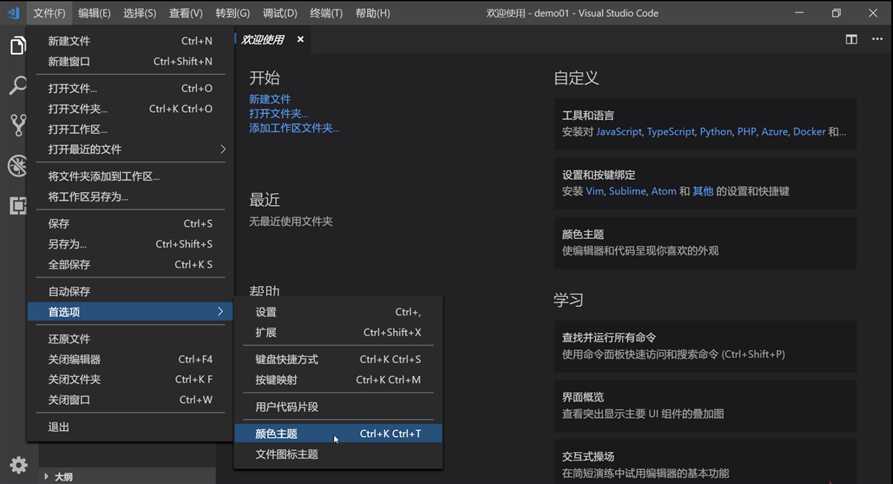Select 打开文件夹... menu item
This screenshot has height=484, width=893.
tap(130, 109)
